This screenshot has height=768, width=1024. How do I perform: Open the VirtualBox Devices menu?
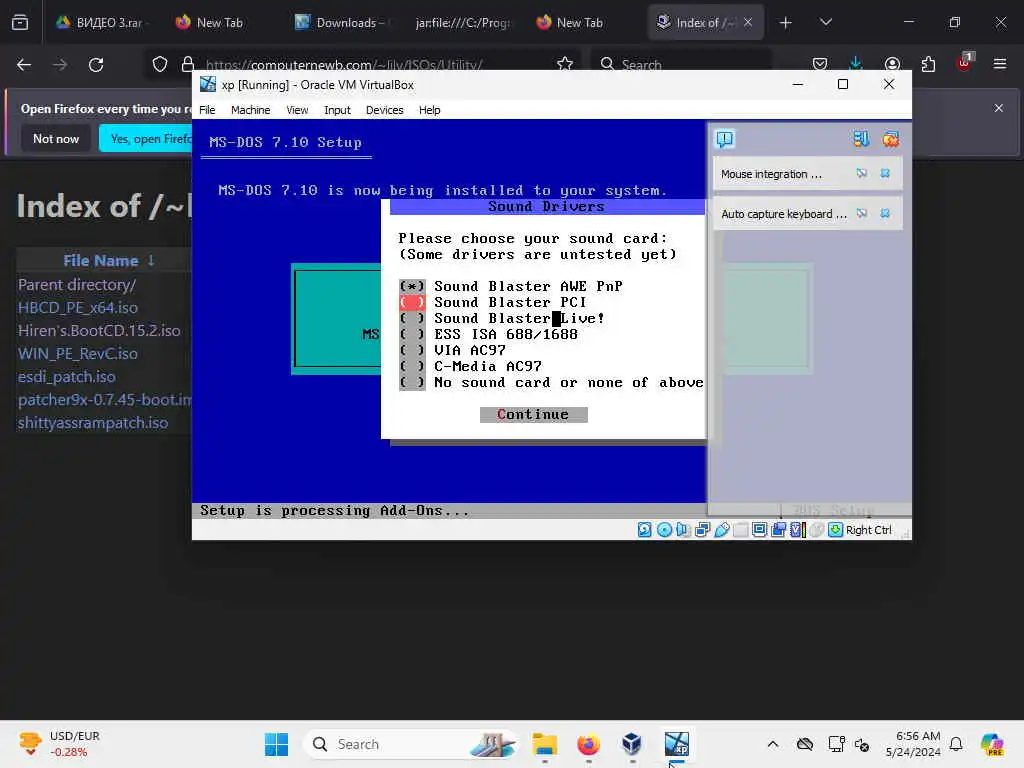click(385, 110)
